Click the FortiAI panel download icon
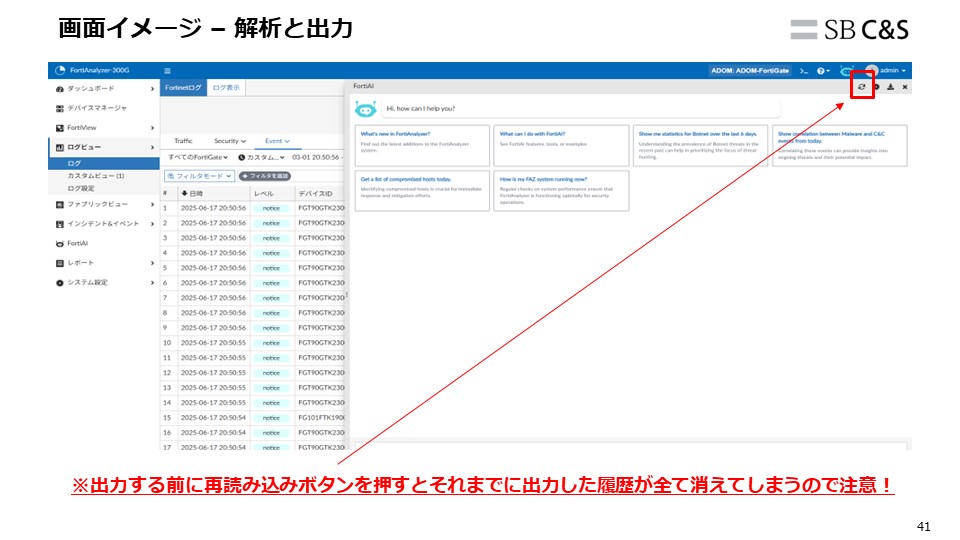This screenshot has height=540, width=960. [890, 88]
